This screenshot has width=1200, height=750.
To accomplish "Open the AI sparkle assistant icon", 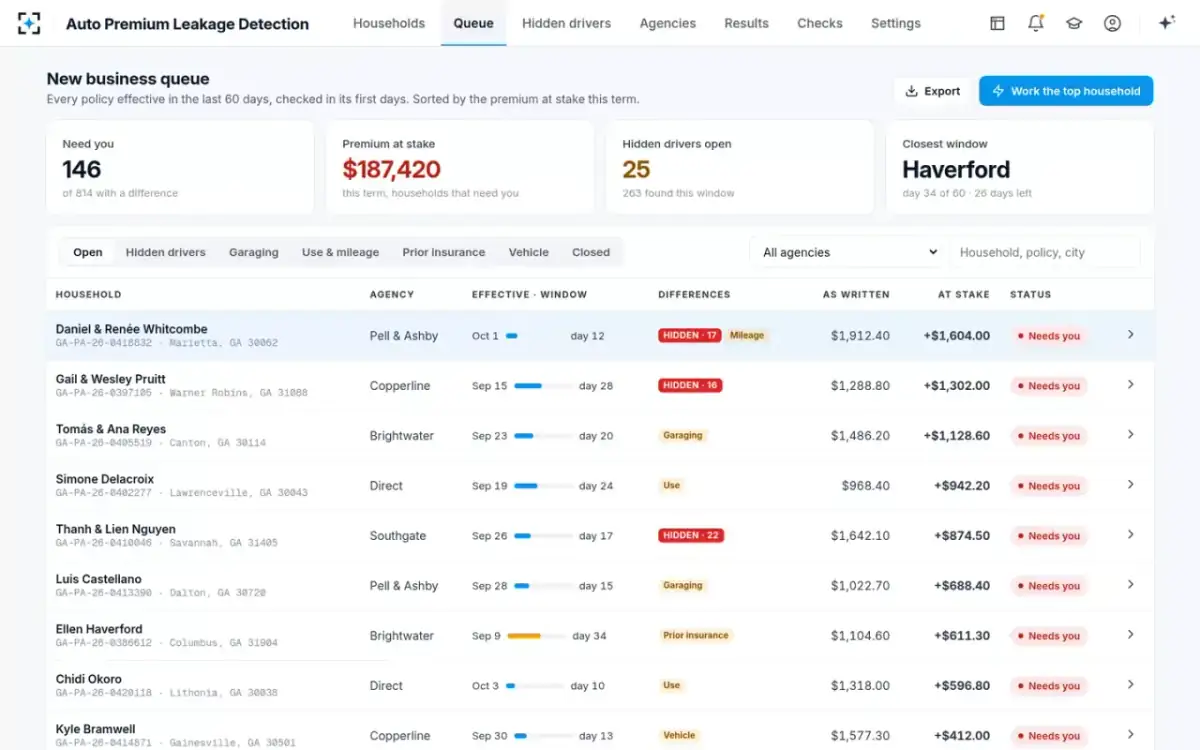I will point(1166,23).
